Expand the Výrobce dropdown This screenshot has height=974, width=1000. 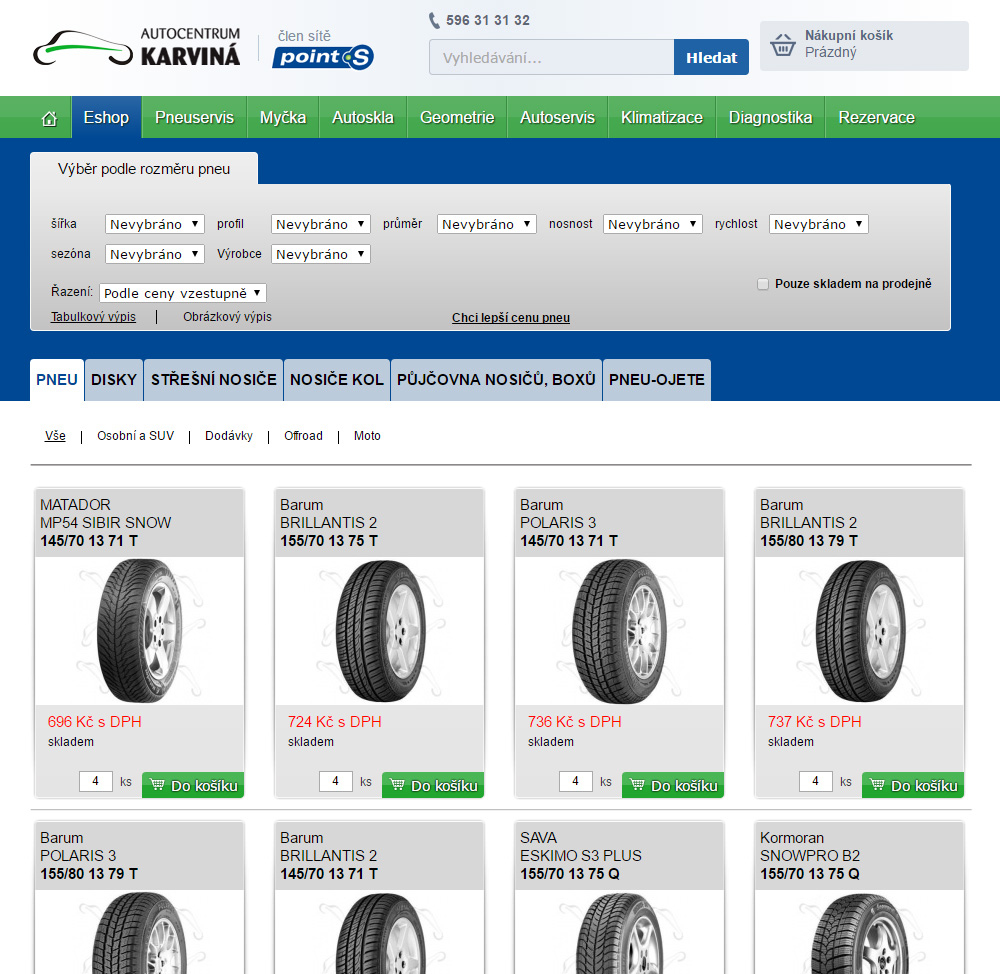pyautogui.click(x=321, y=254)
